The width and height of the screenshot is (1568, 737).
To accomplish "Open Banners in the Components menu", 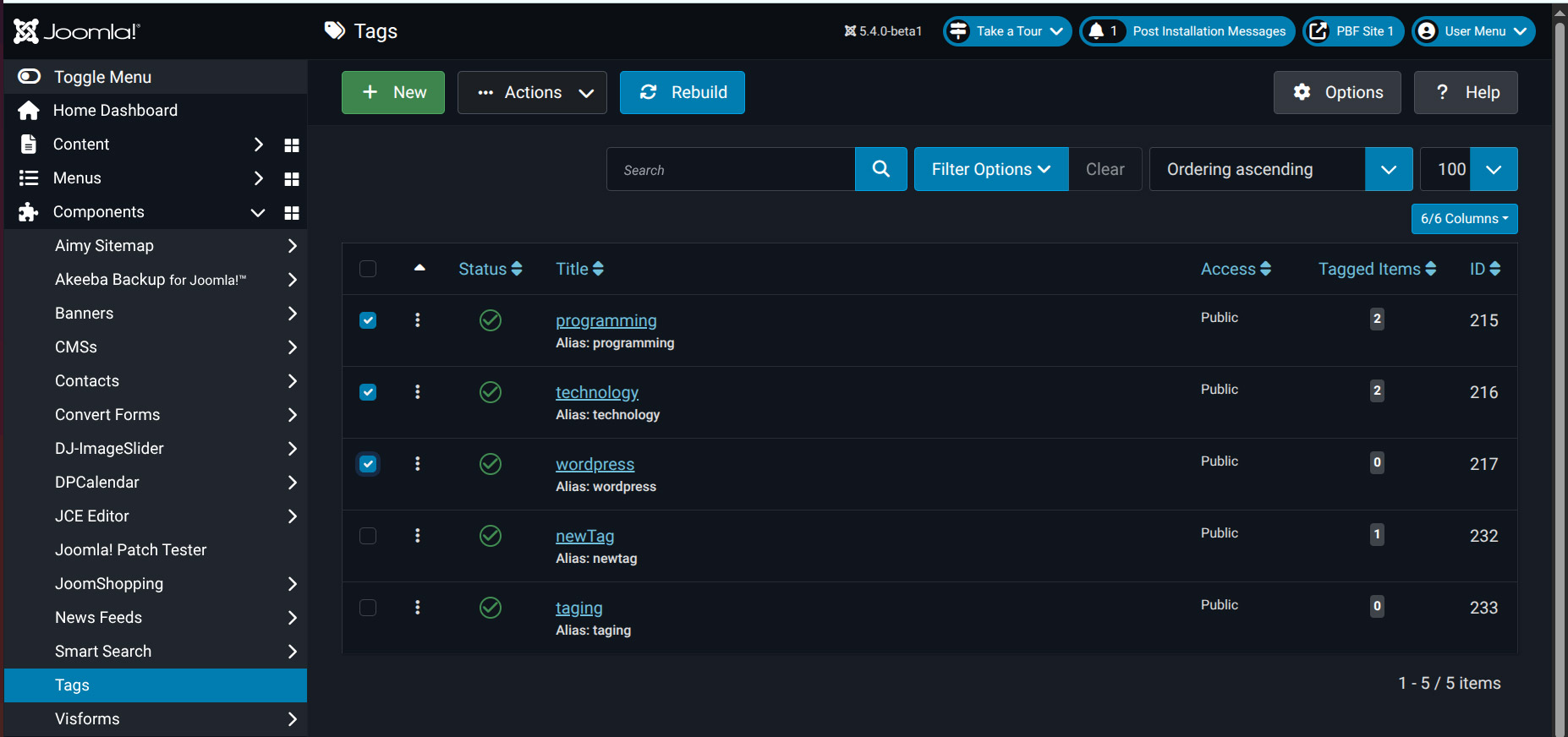I will click(x=85, y=314).
